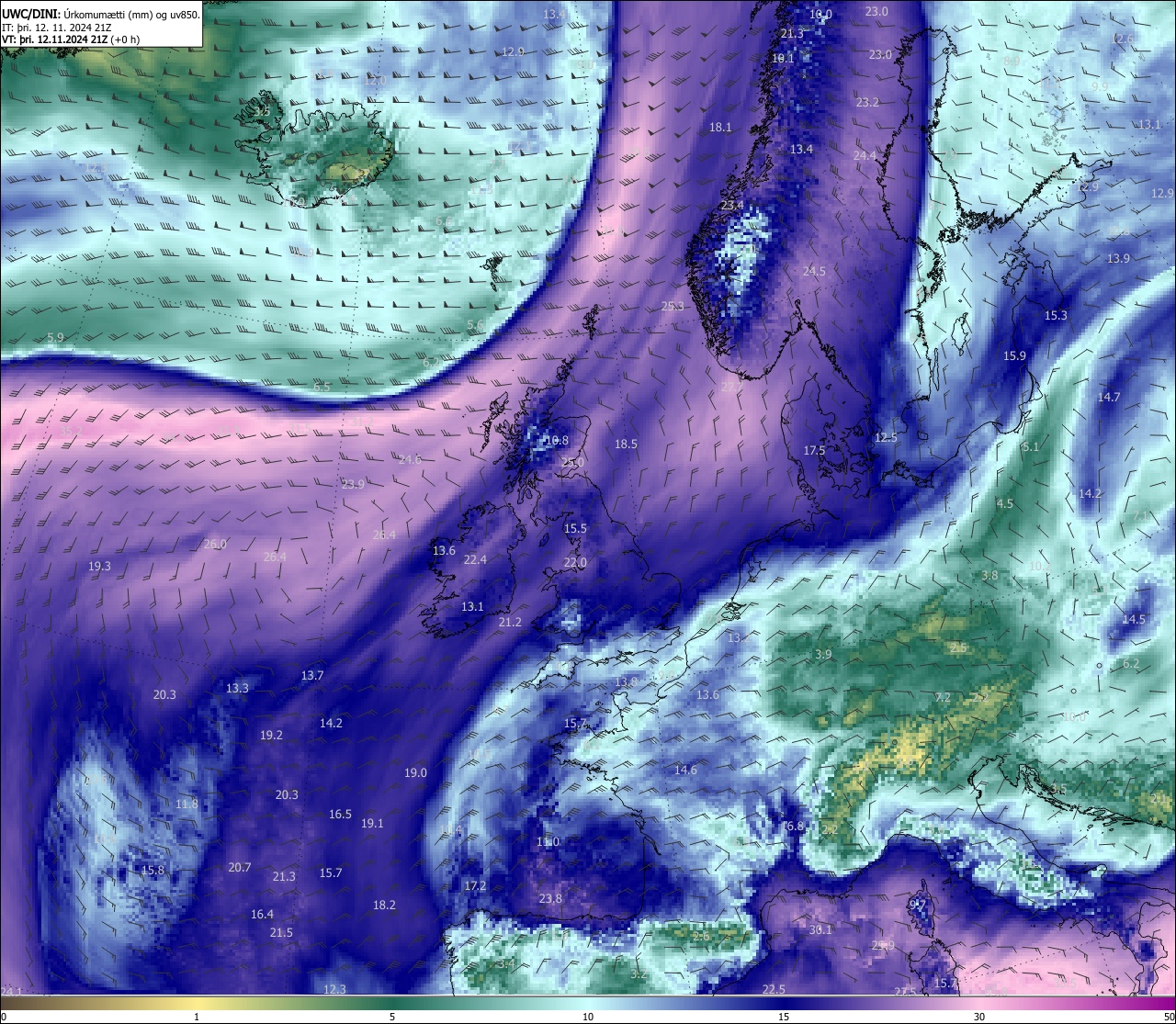Click the 'IT: þri. 12. 11. 2024 21Z' line
The image size is (1176, 1024).
tap(57, 27)
